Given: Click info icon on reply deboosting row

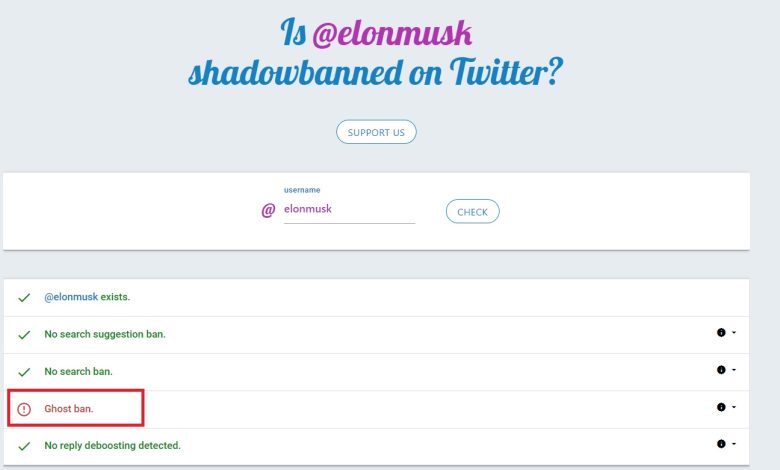Looking at the screenshot, I should pos(721,444).
